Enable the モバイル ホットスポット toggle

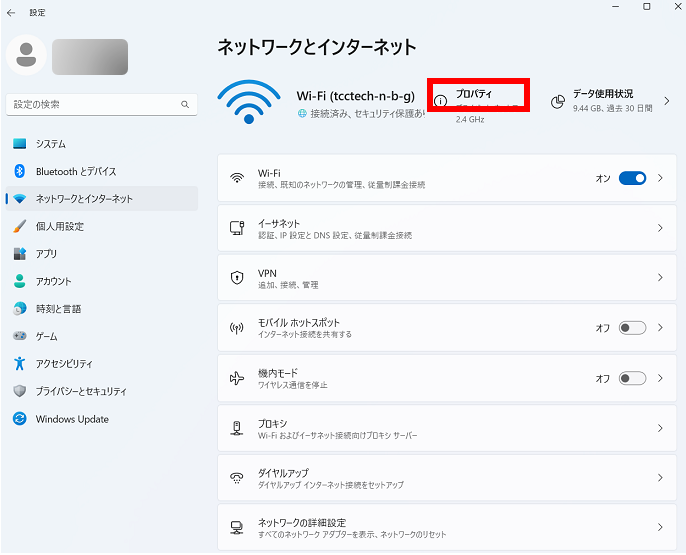tap(632, 328)
